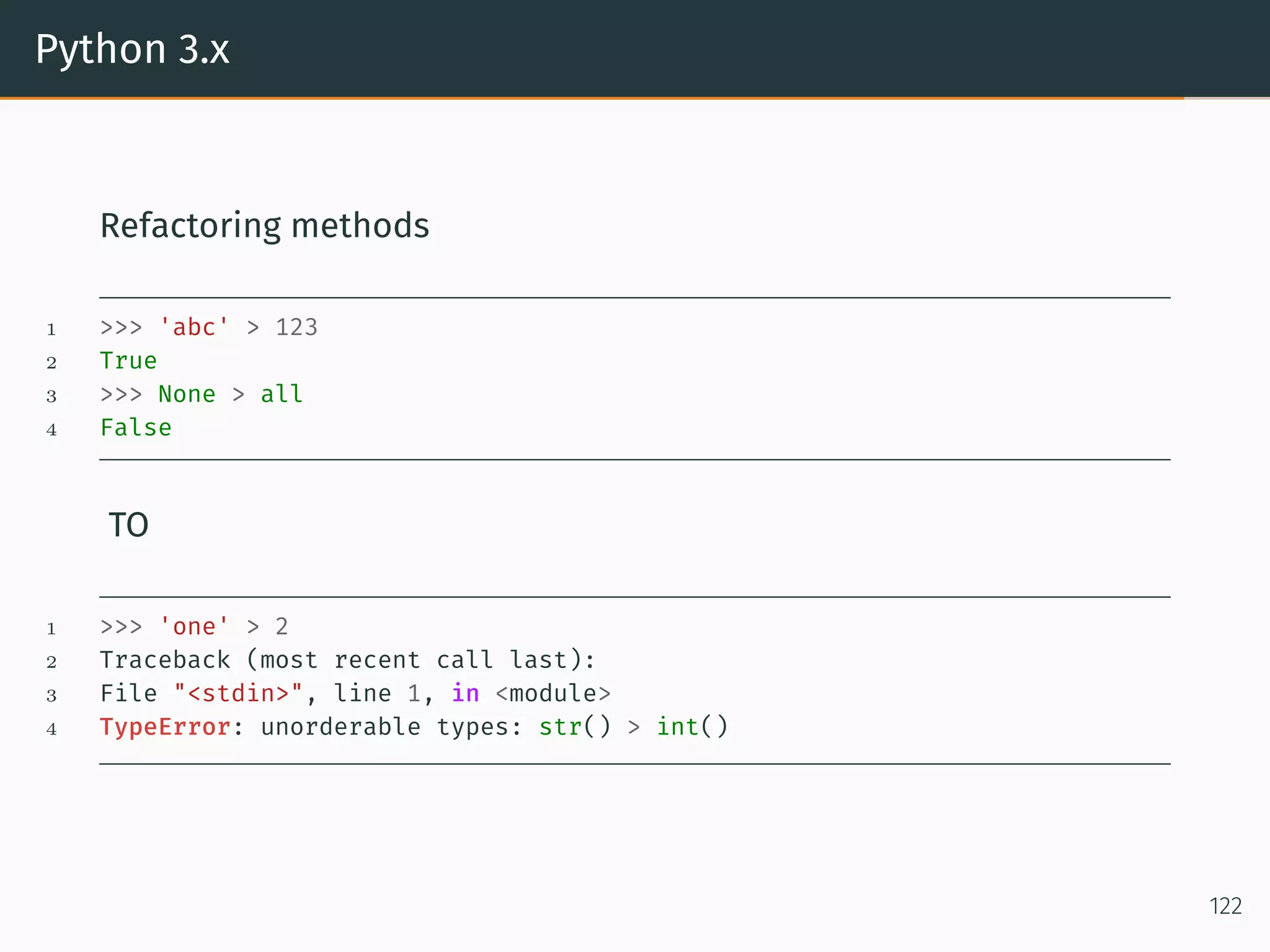The image size is (1270, 952).
Task: Click the '<module>' text
Action: (553, 694)
